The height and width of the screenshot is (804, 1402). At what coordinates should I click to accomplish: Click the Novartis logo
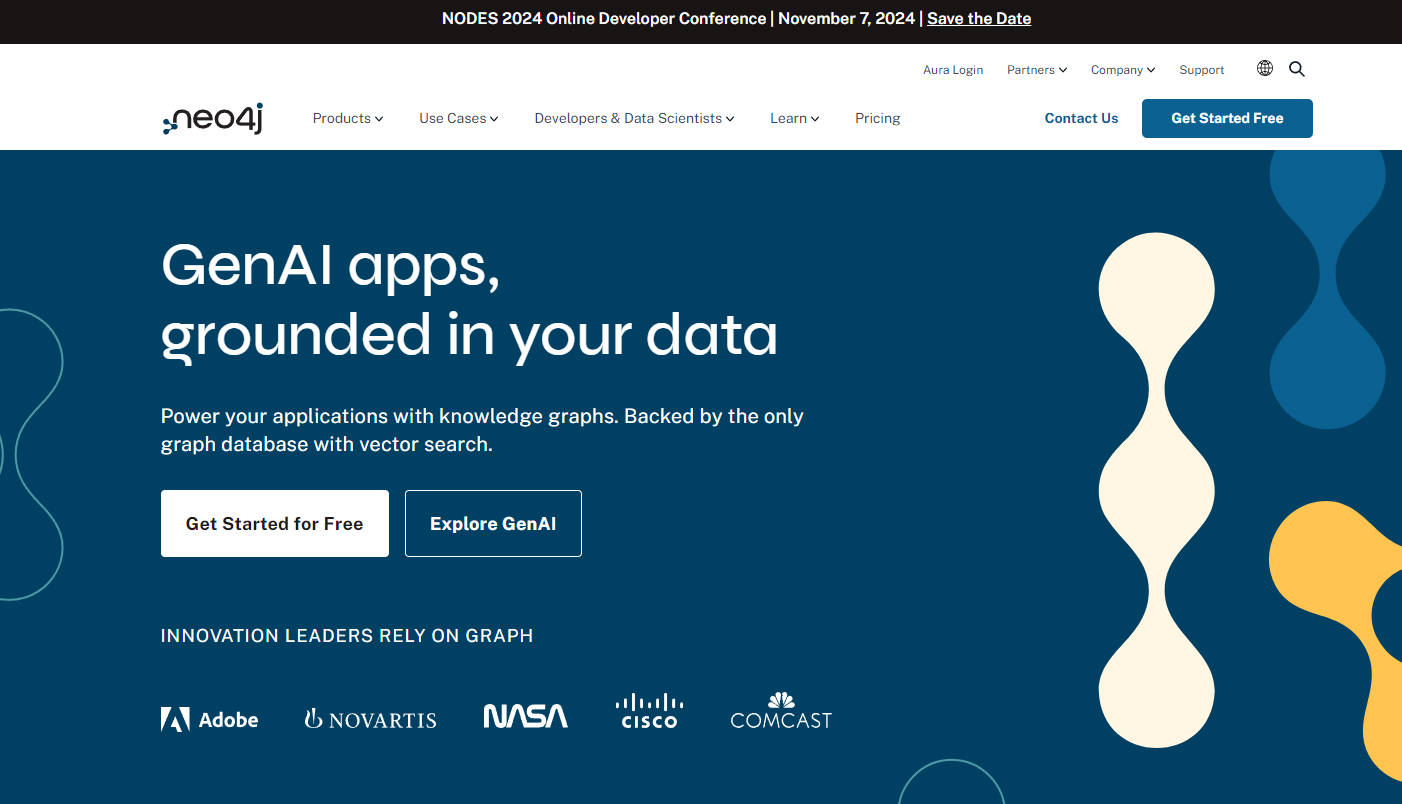click(x=371, y=719)
